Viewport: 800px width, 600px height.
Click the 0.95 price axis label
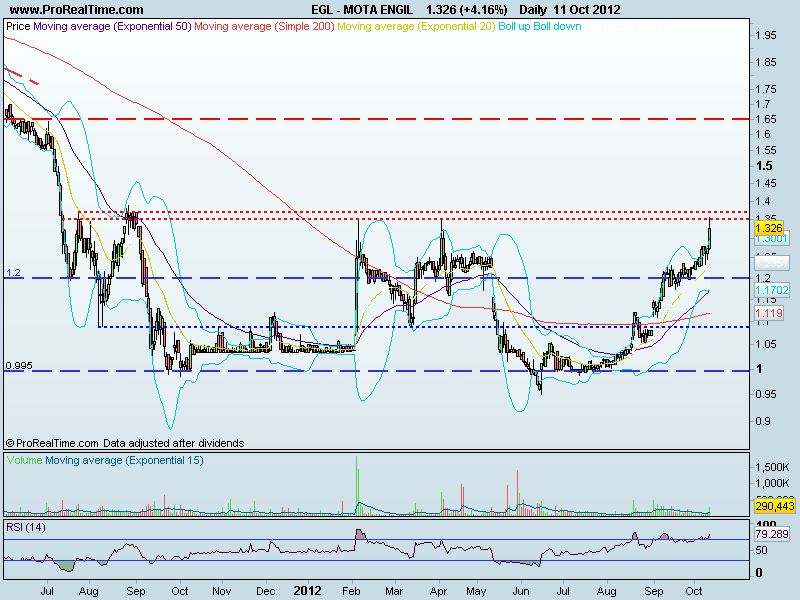pos(766,394)
